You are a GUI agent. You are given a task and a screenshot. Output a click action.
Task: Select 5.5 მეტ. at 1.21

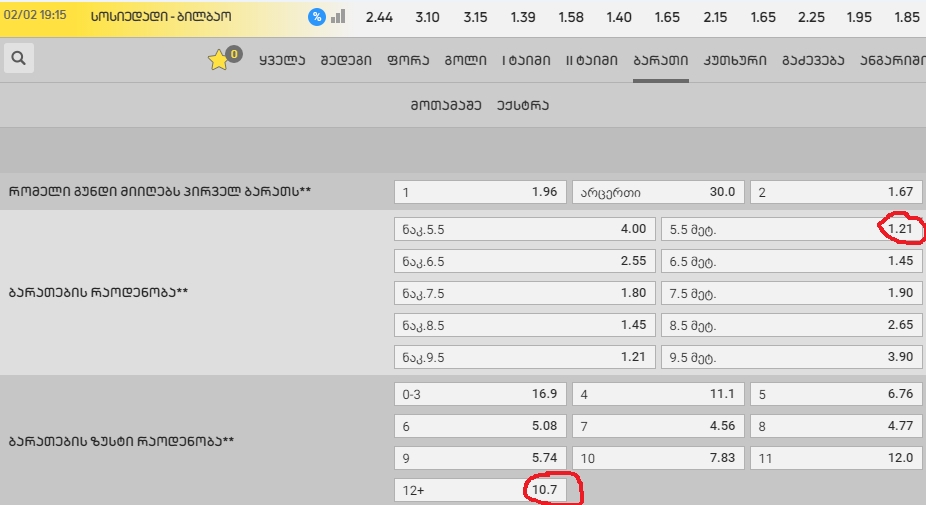point(791,229)
